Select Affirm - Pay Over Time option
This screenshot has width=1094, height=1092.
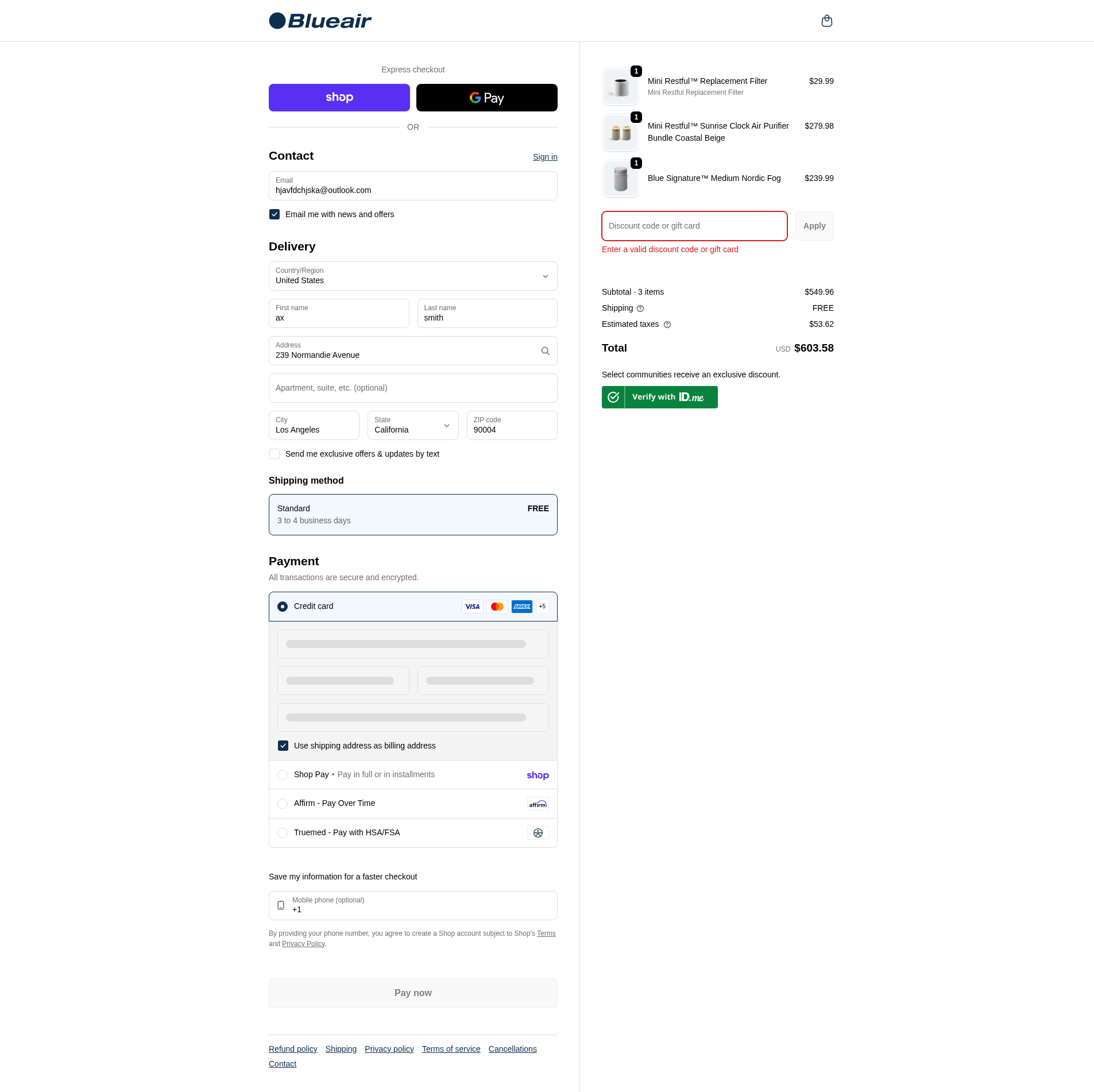coord(283,804)
